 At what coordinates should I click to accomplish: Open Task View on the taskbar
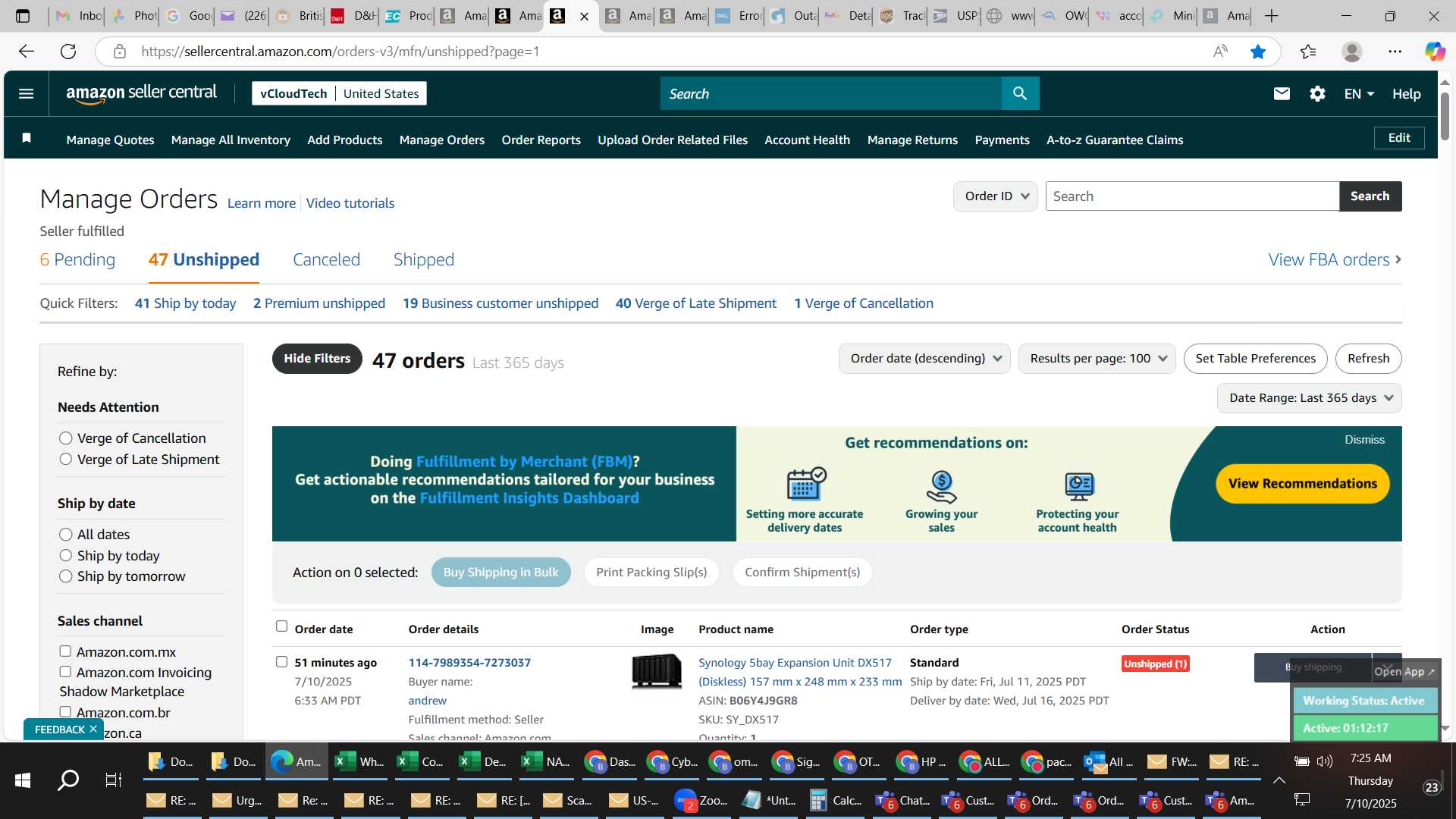[x=114, y=780]
